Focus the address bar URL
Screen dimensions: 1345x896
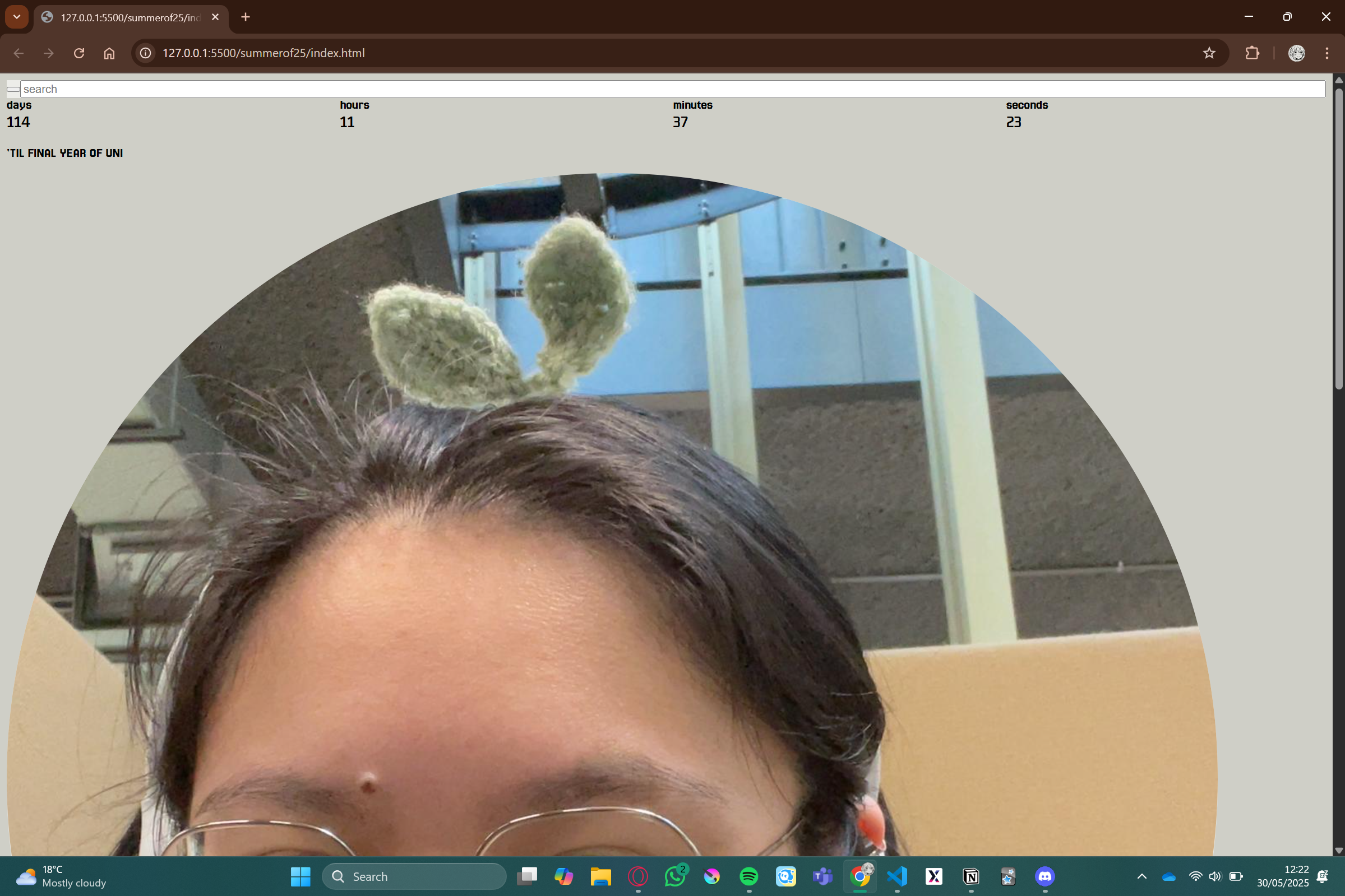tap(264, 53)
